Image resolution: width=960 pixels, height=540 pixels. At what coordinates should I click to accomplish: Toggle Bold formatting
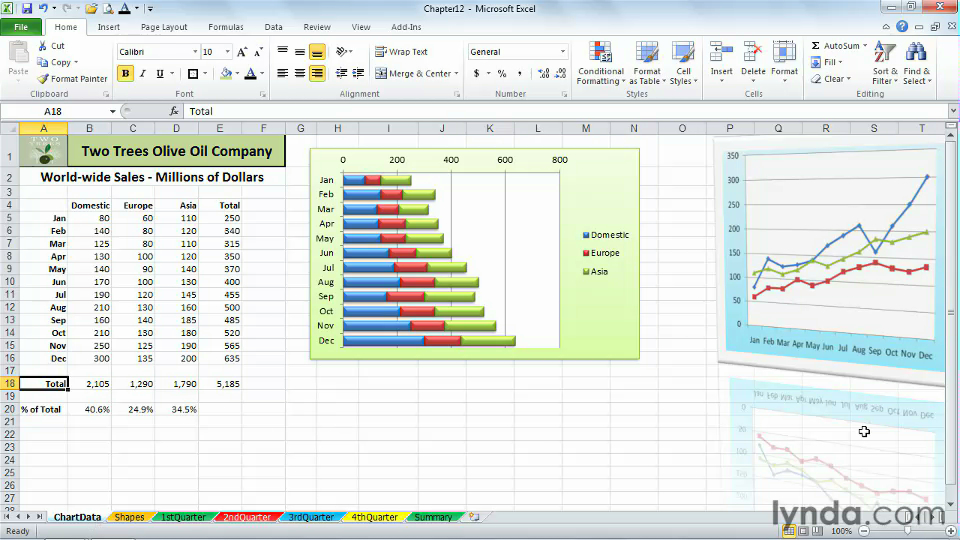tap(126, 73)
